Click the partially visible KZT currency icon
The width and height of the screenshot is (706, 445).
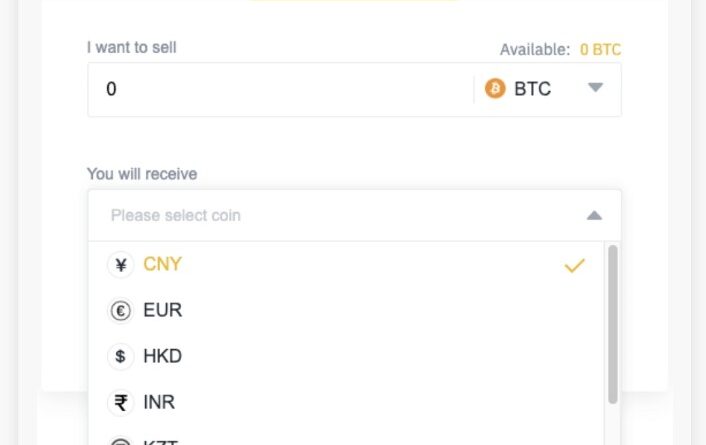tap(121, 441)
